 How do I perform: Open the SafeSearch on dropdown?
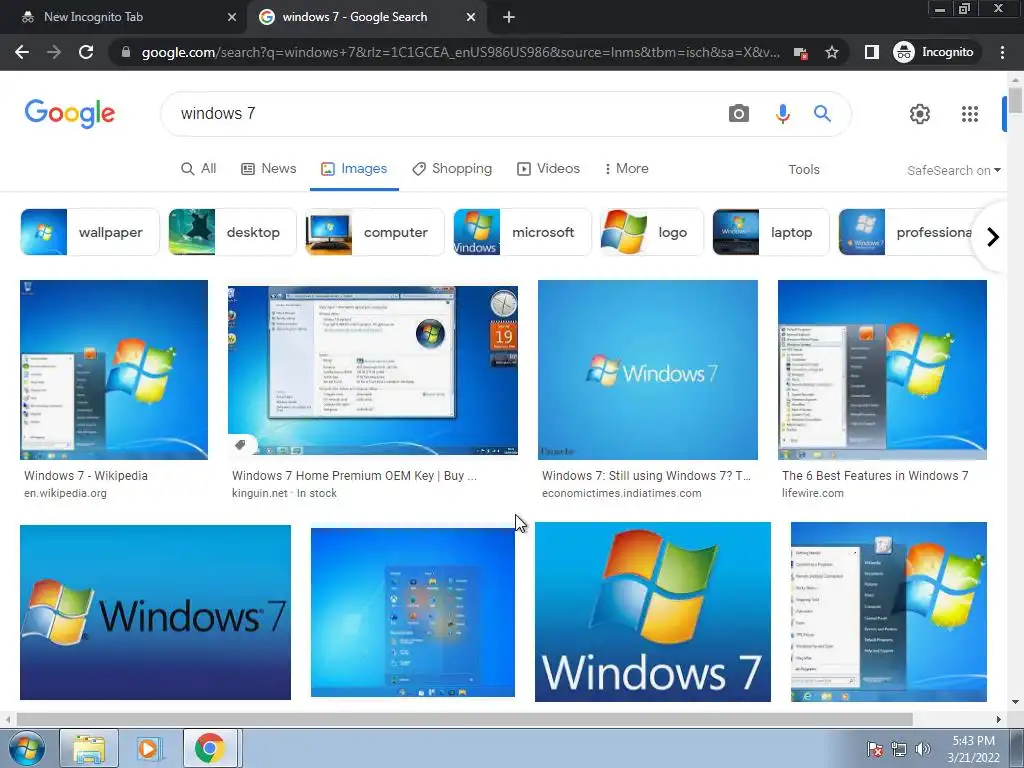(953, 170)
